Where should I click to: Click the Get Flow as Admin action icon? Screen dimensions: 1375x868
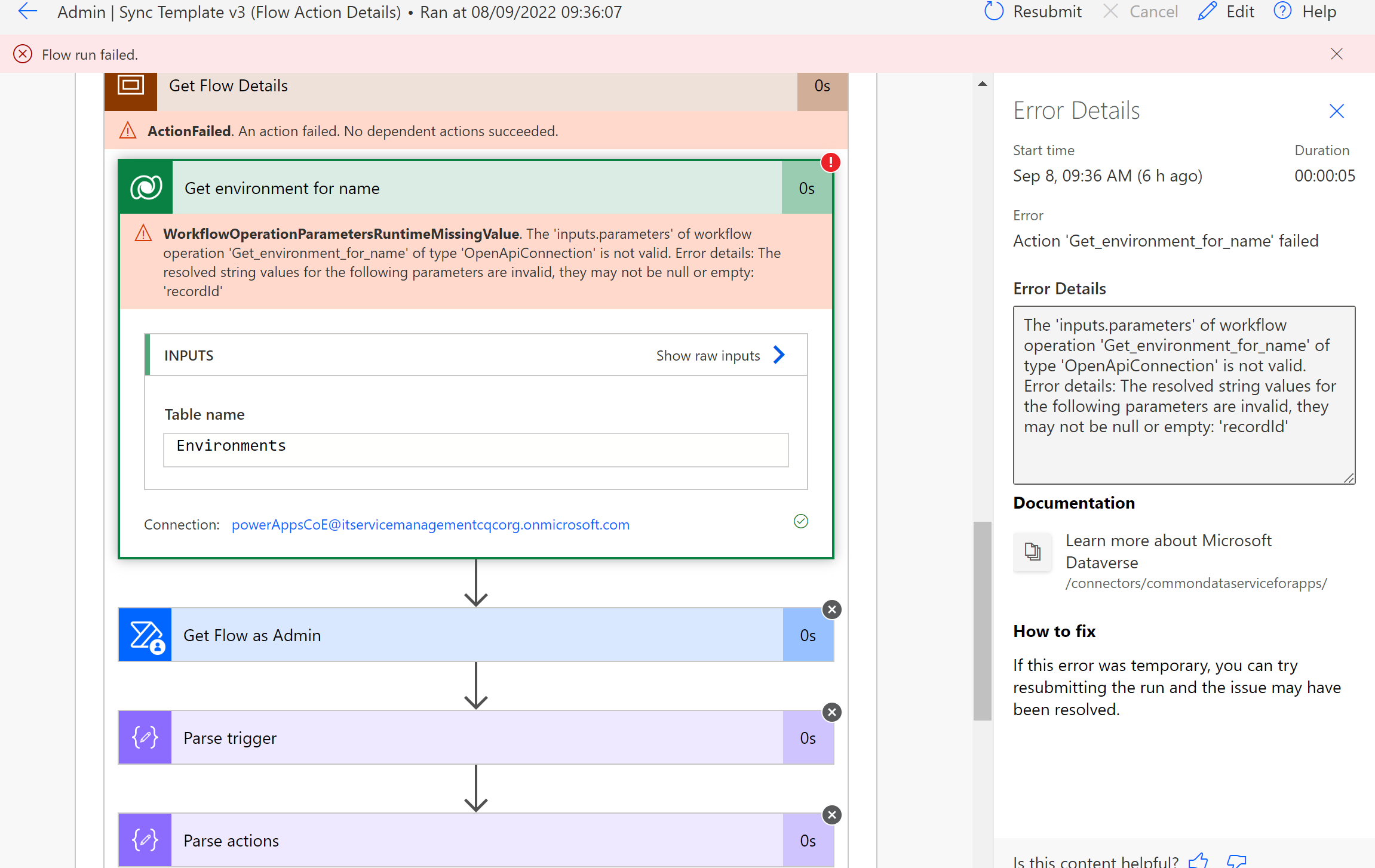tap(145, 635)
